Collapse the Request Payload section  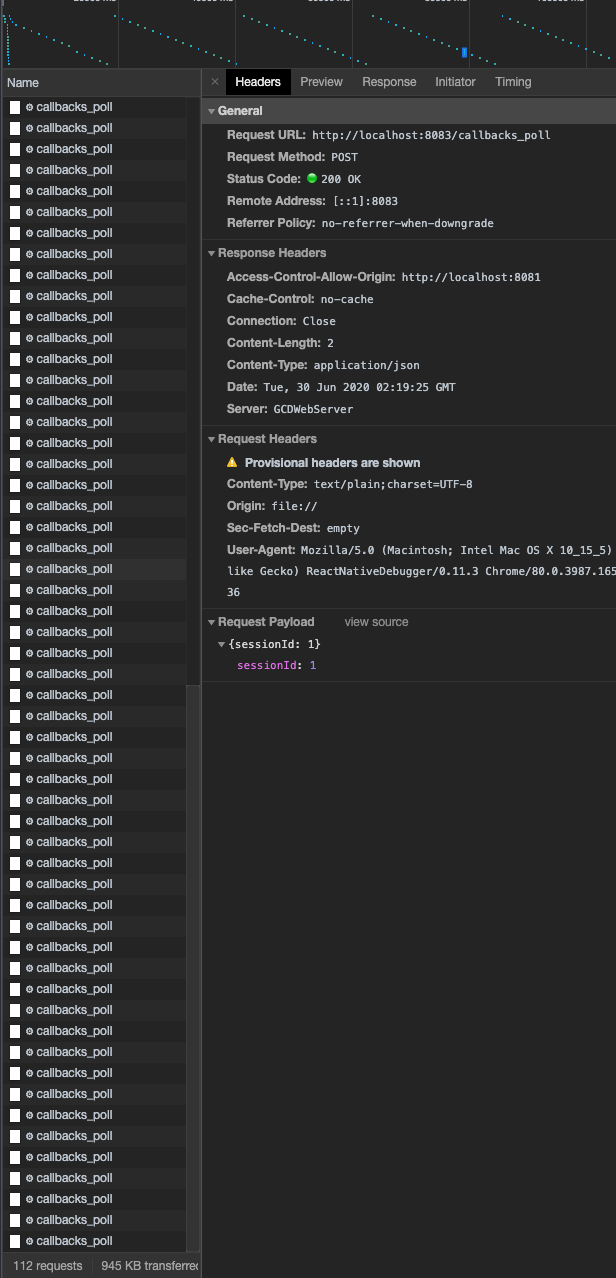point(210,621)
